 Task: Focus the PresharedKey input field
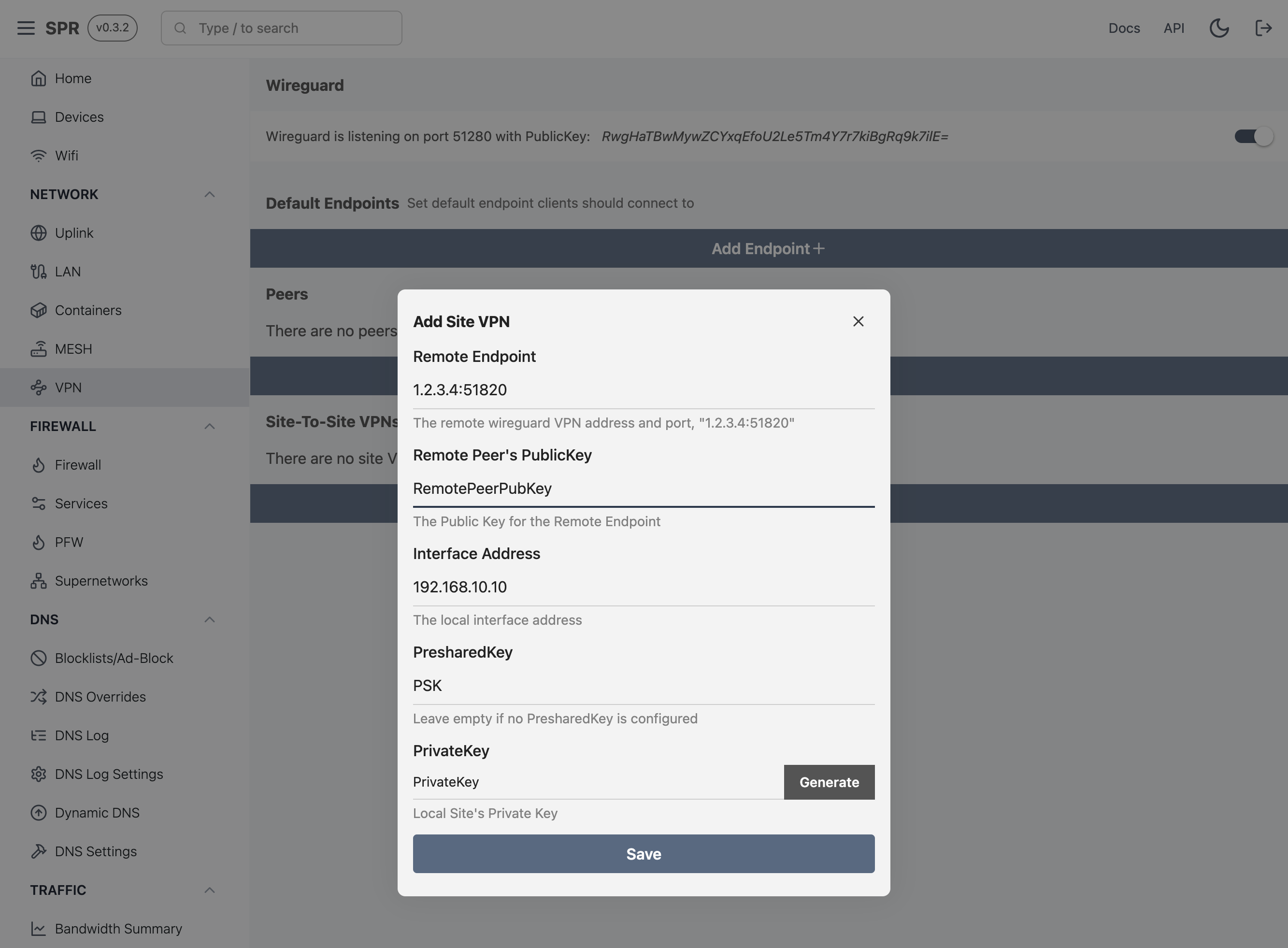(x=644, y=686)
